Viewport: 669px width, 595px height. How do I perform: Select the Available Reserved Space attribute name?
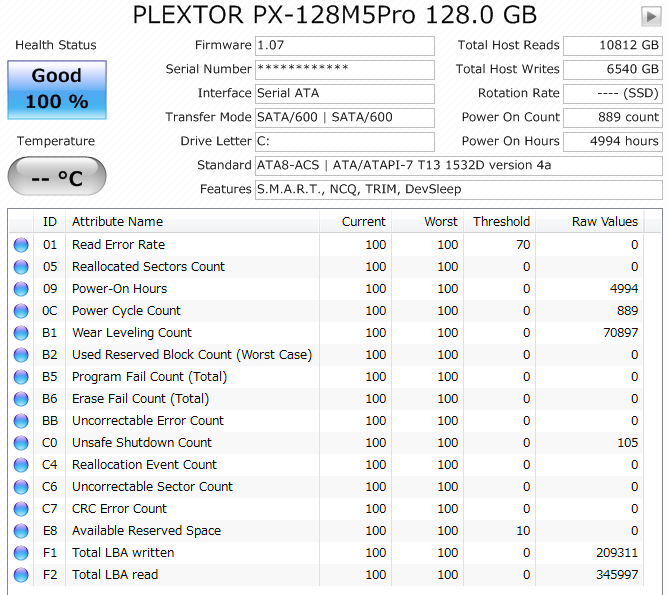point(146,531)
